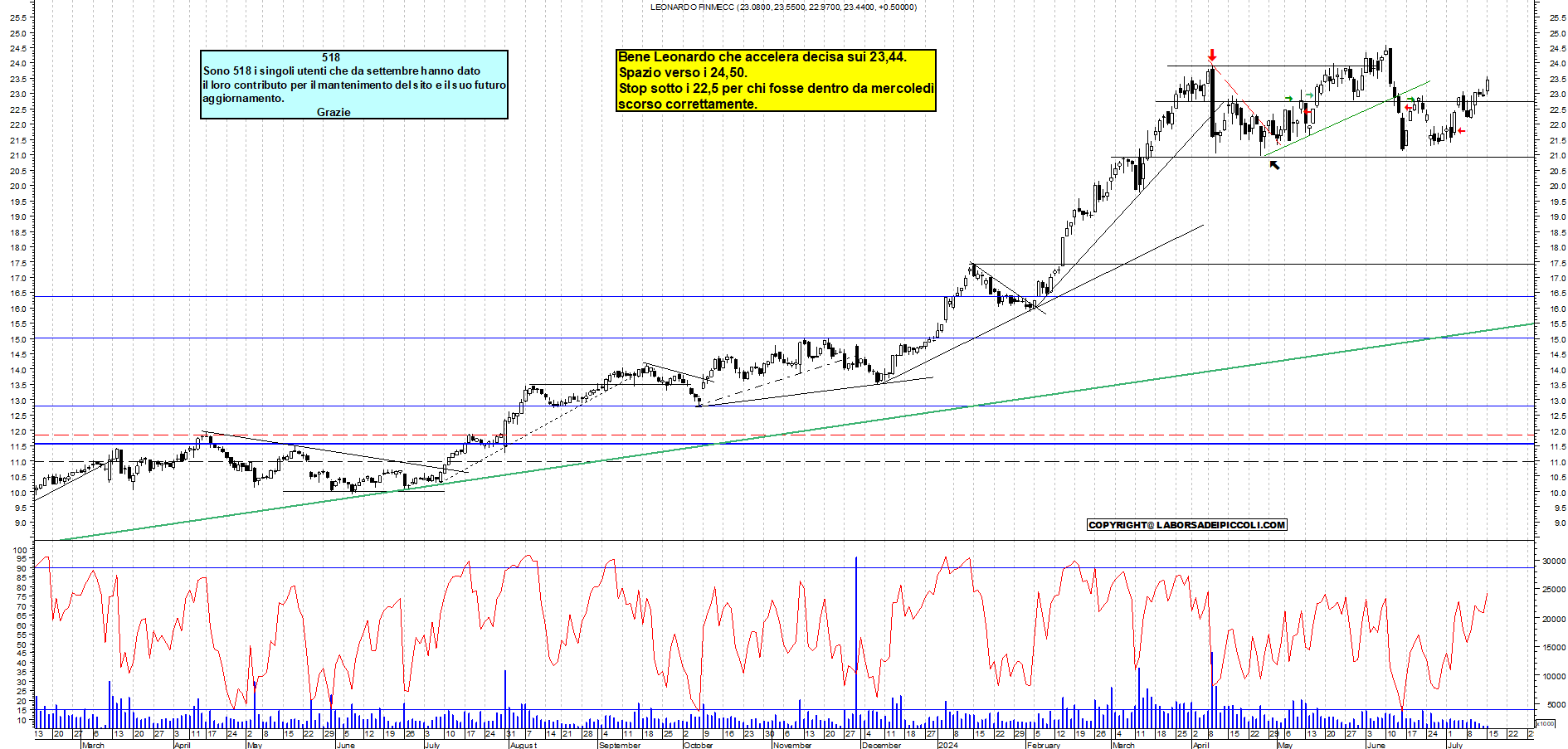1568x749 pixels.
Task: Click the line 'Spazio verso i 24,50.'
Action: 683,72
